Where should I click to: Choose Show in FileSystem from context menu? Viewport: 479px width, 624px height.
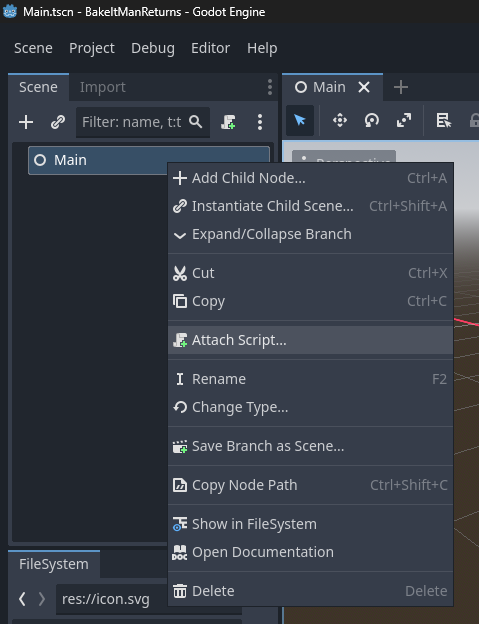point(311,524)
